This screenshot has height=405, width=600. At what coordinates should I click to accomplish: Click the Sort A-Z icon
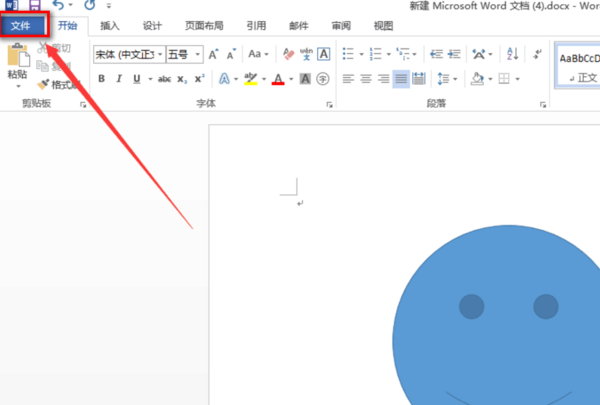pyautogui.click(x=512, y=54)
